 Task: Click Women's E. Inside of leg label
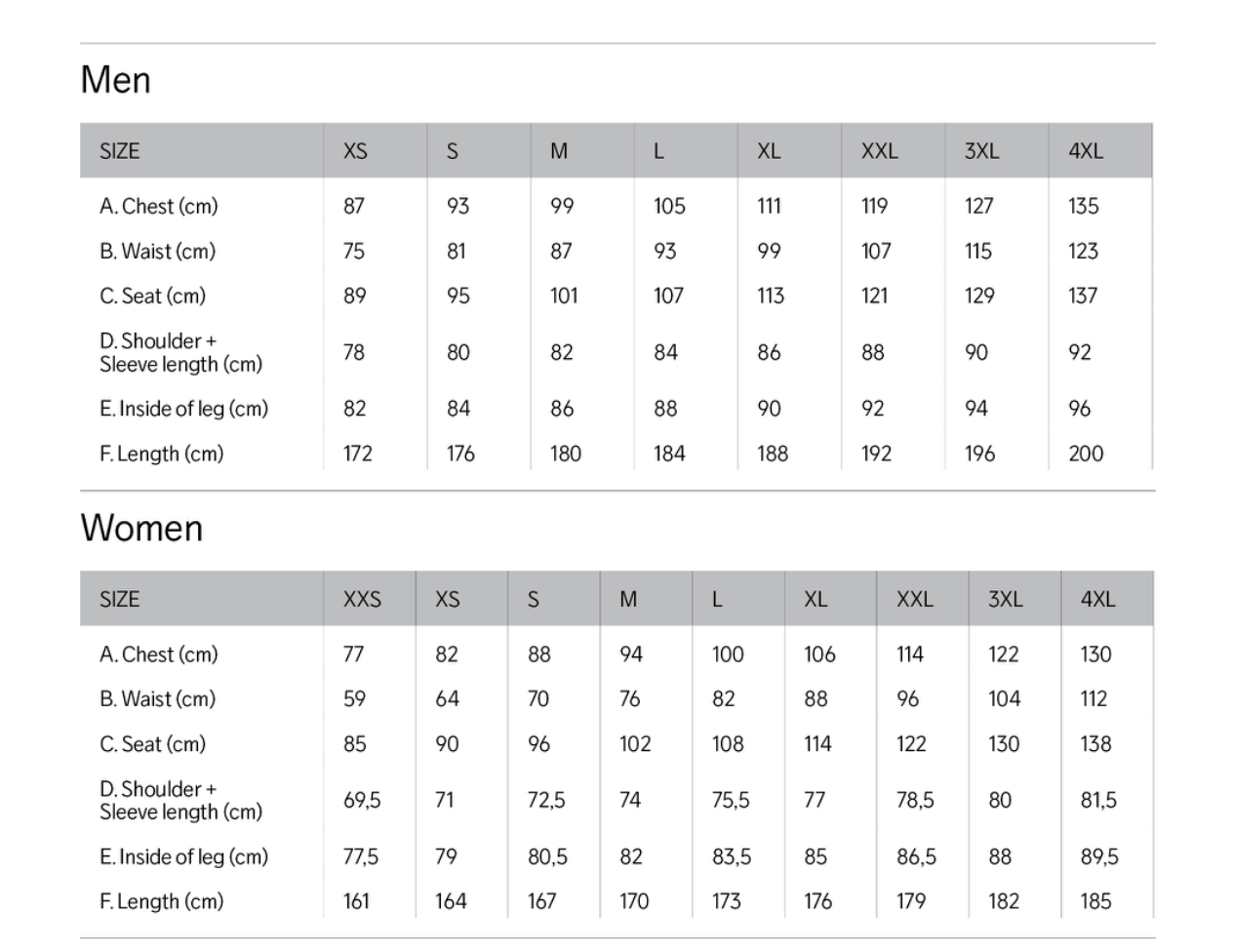pyautogui.click(x=184, y=856)
